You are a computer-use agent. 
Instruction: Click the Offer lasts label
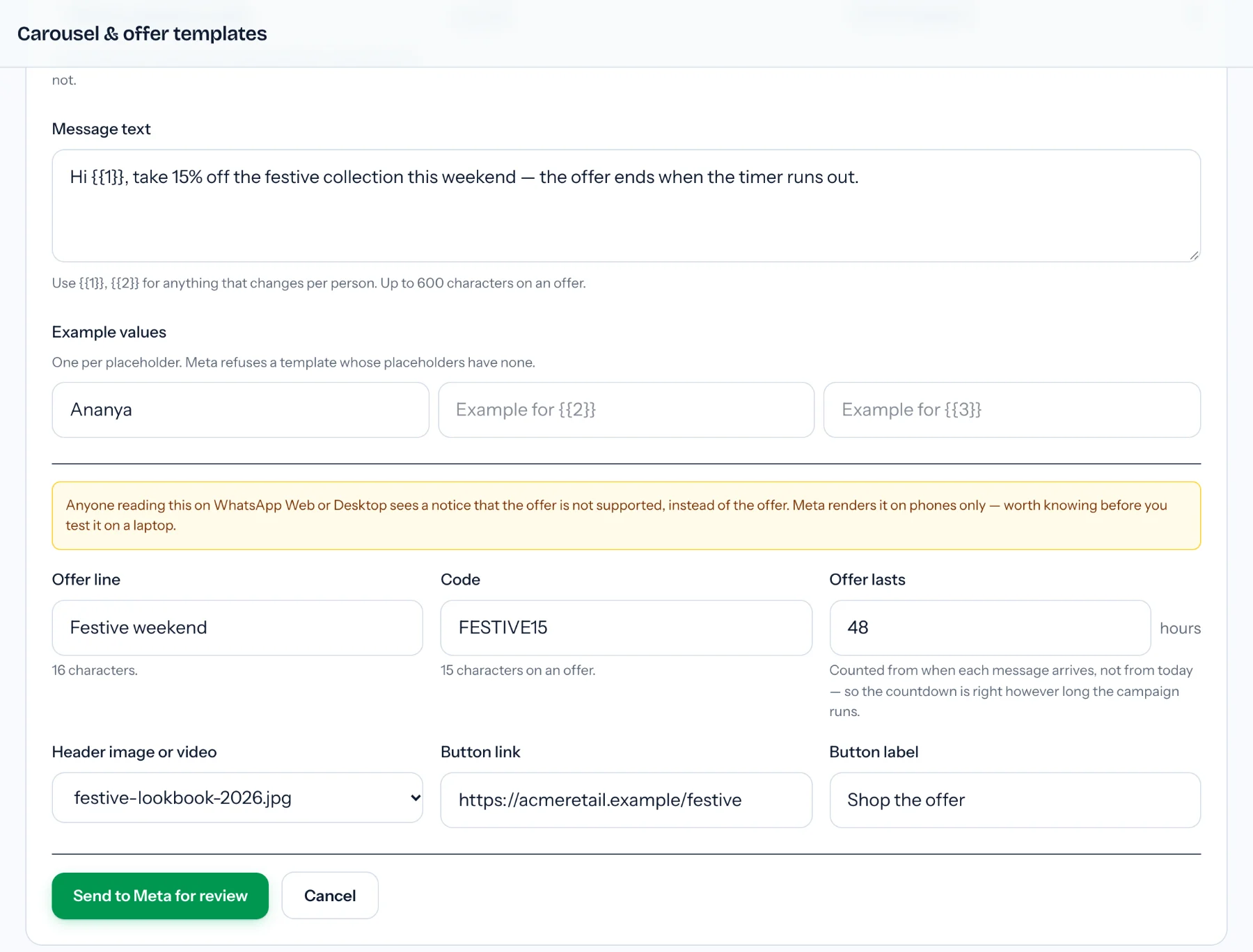click(867, 580)
